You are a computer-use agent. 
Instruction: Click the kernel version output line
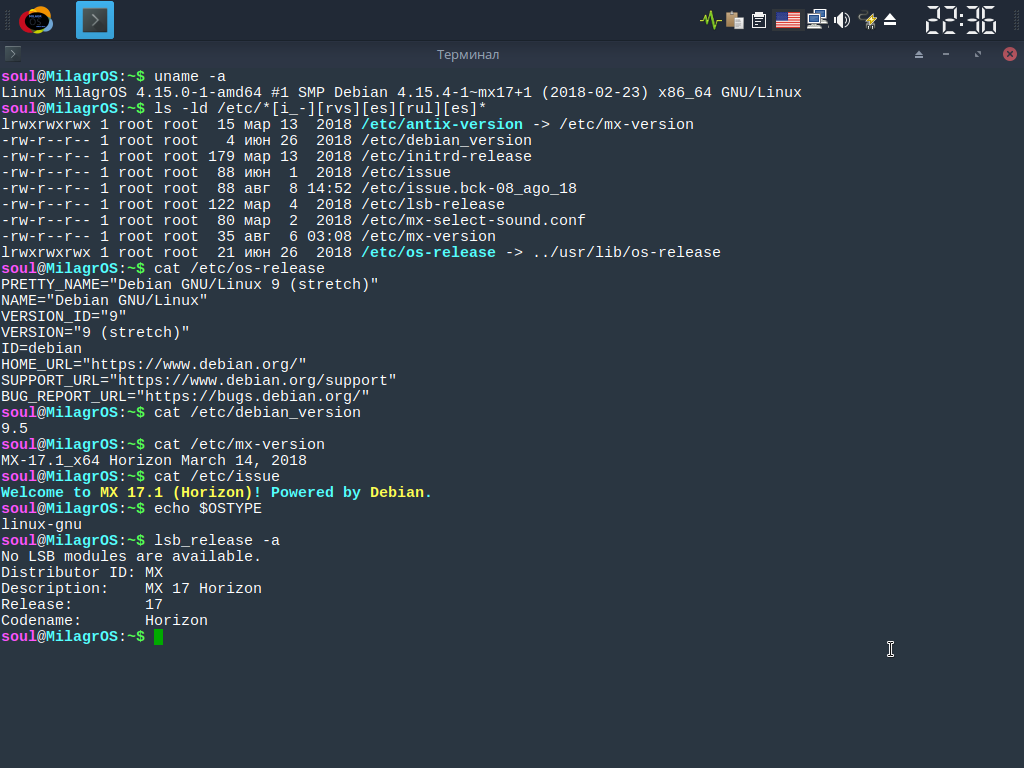402,93
